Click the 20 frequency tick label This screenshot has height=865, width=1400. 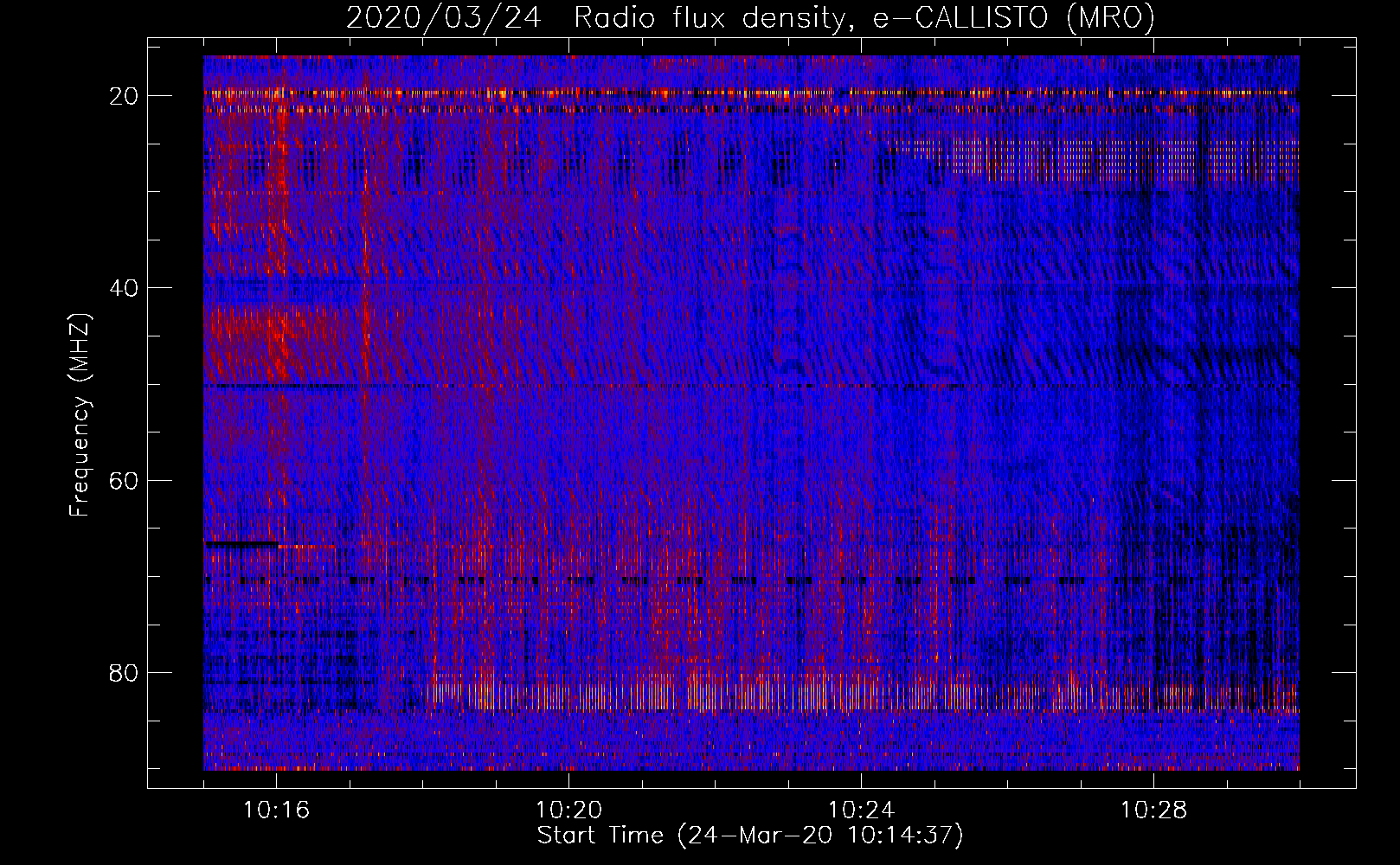click(x=125, y=96)
